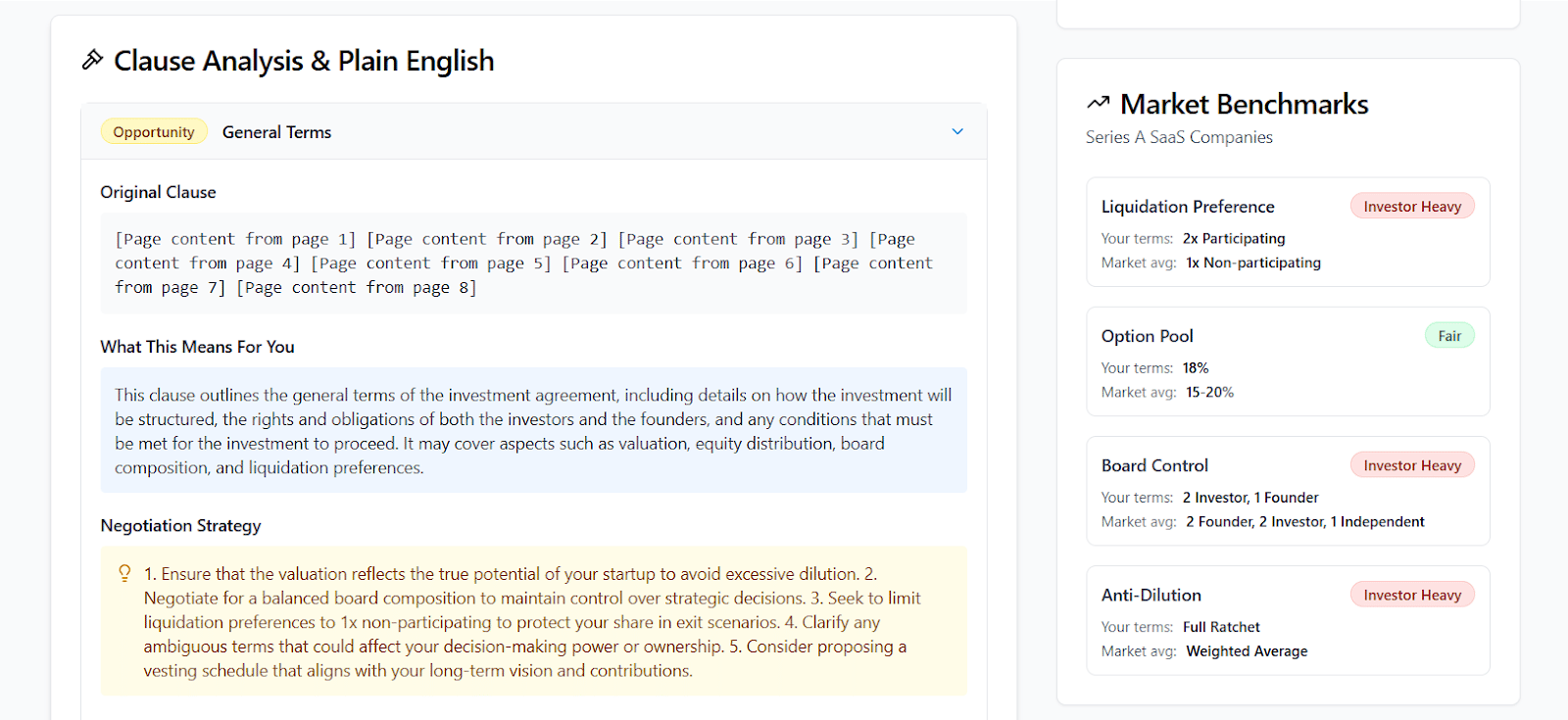The height and width of the screenshot is (720, 1568).
Task: Open the Board Control benchmark title
Action: pyautogui.click(x=1154, y=465)
